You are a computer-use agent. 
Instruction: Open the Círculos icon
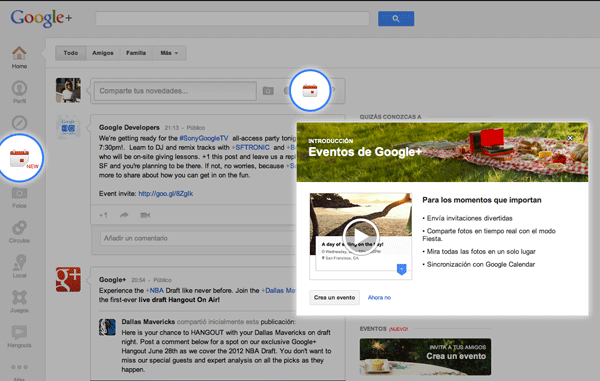[19, 228]
